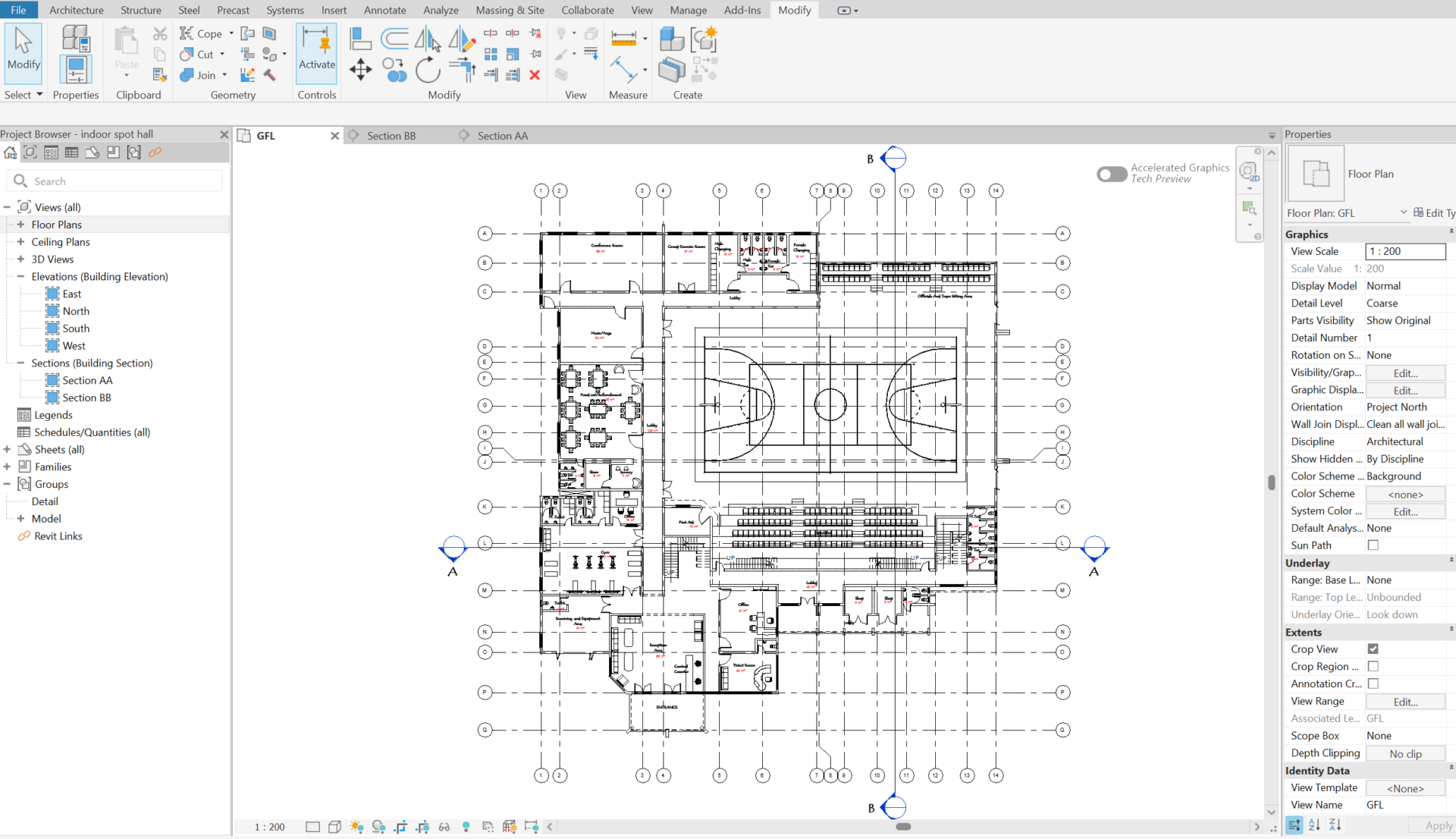
Task: Enable the Sun Path checkbox
Action: click(1373, 545)
